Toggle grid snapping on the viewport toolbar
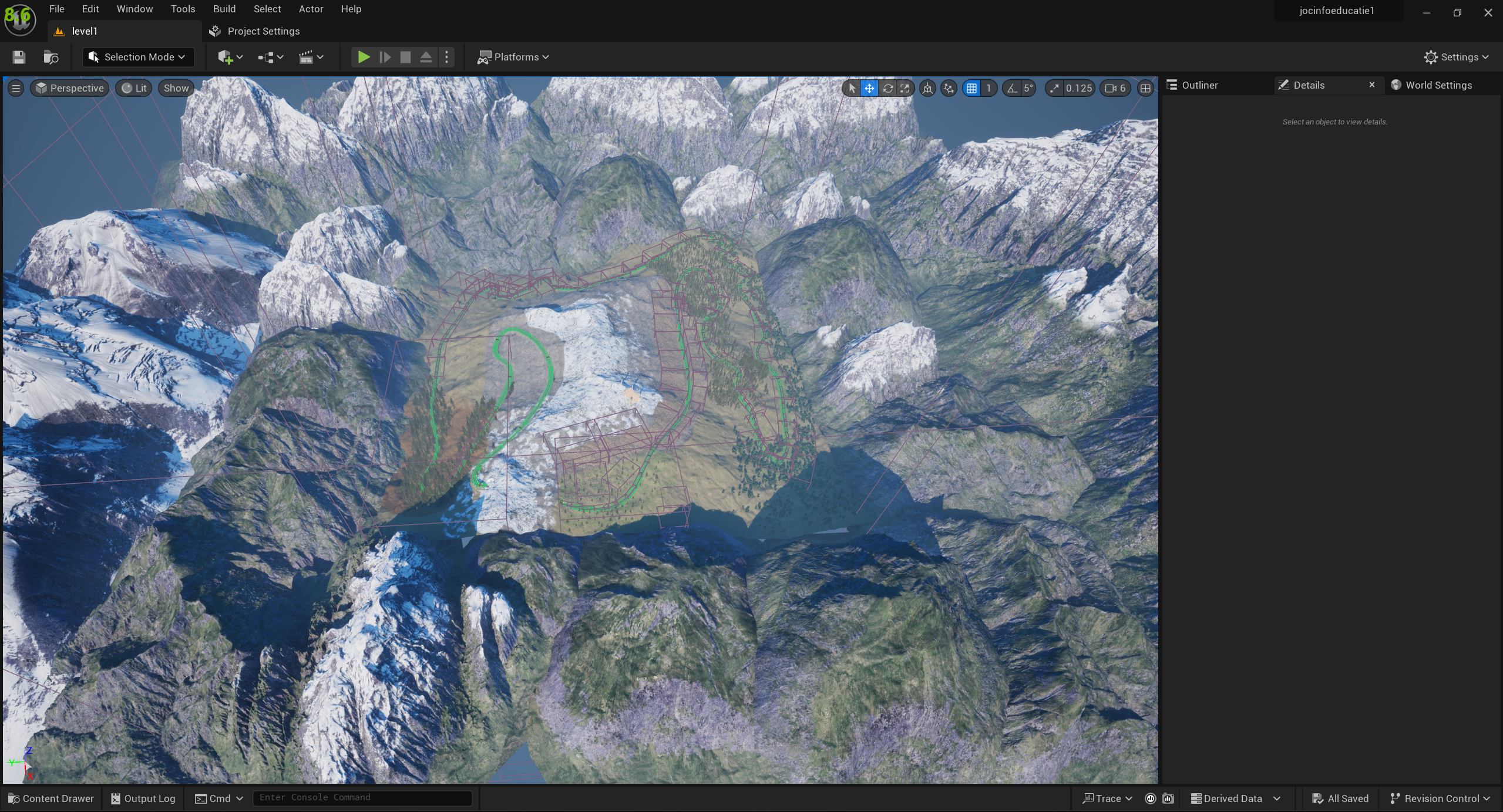Viewport: 1503px width, 812px height. [x=971, y=88]
